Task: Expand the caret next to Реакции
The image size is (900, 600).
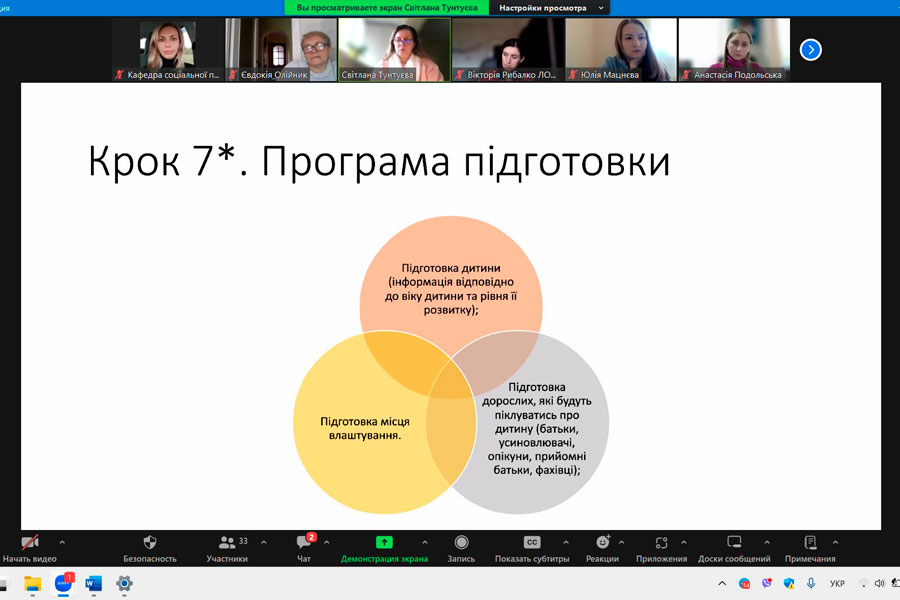Action: (x=622, y=542)
